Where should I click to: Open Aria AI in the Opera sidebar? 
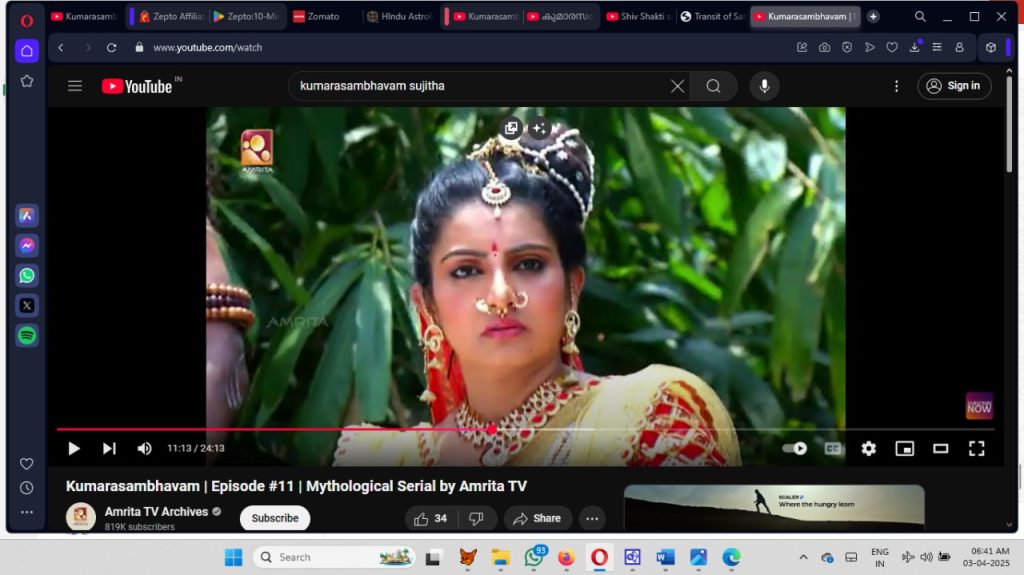27,216
